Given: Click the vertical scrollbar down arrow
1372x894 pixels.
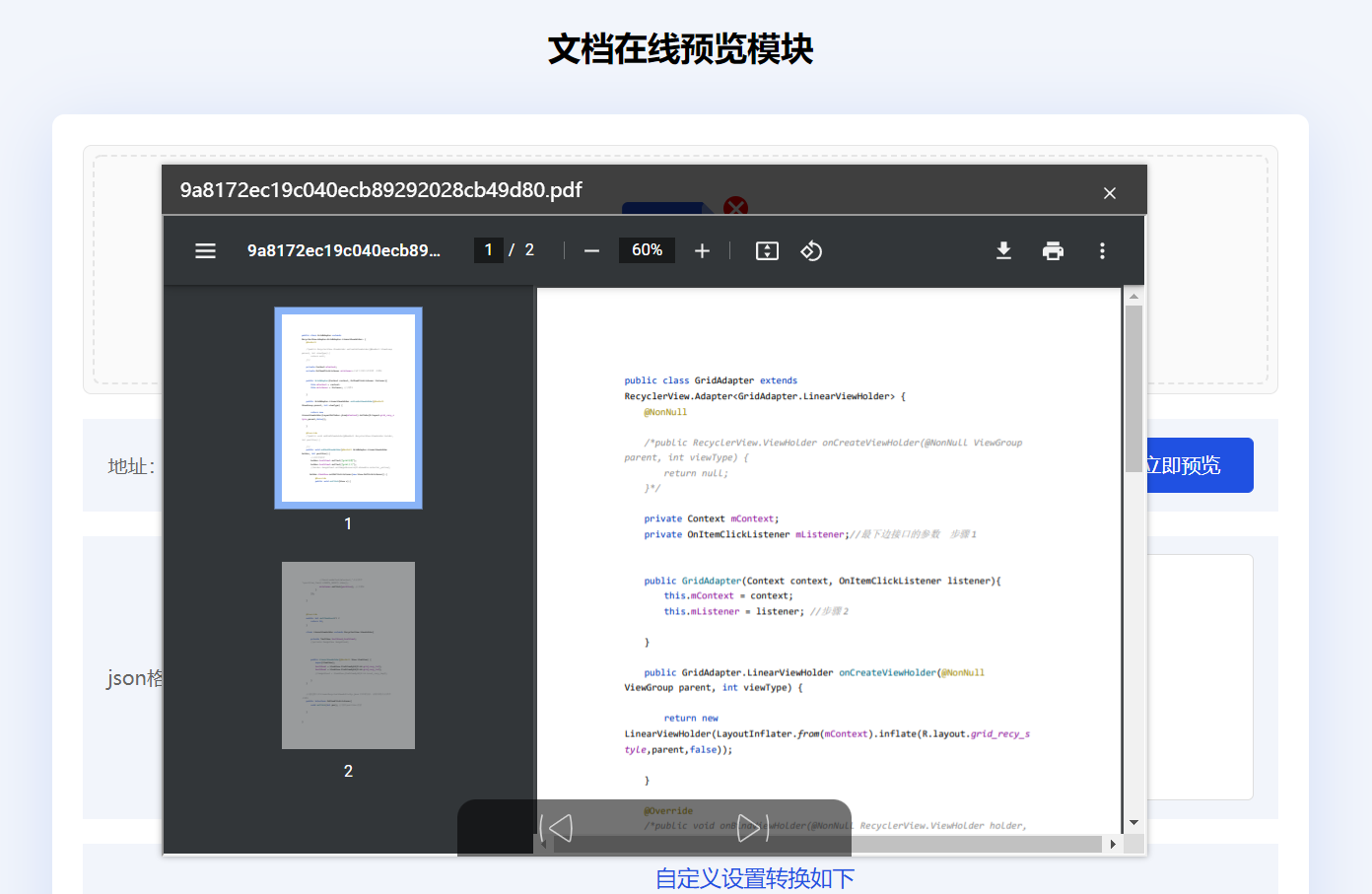Looking at the screenshot, I should point(1133,822).
